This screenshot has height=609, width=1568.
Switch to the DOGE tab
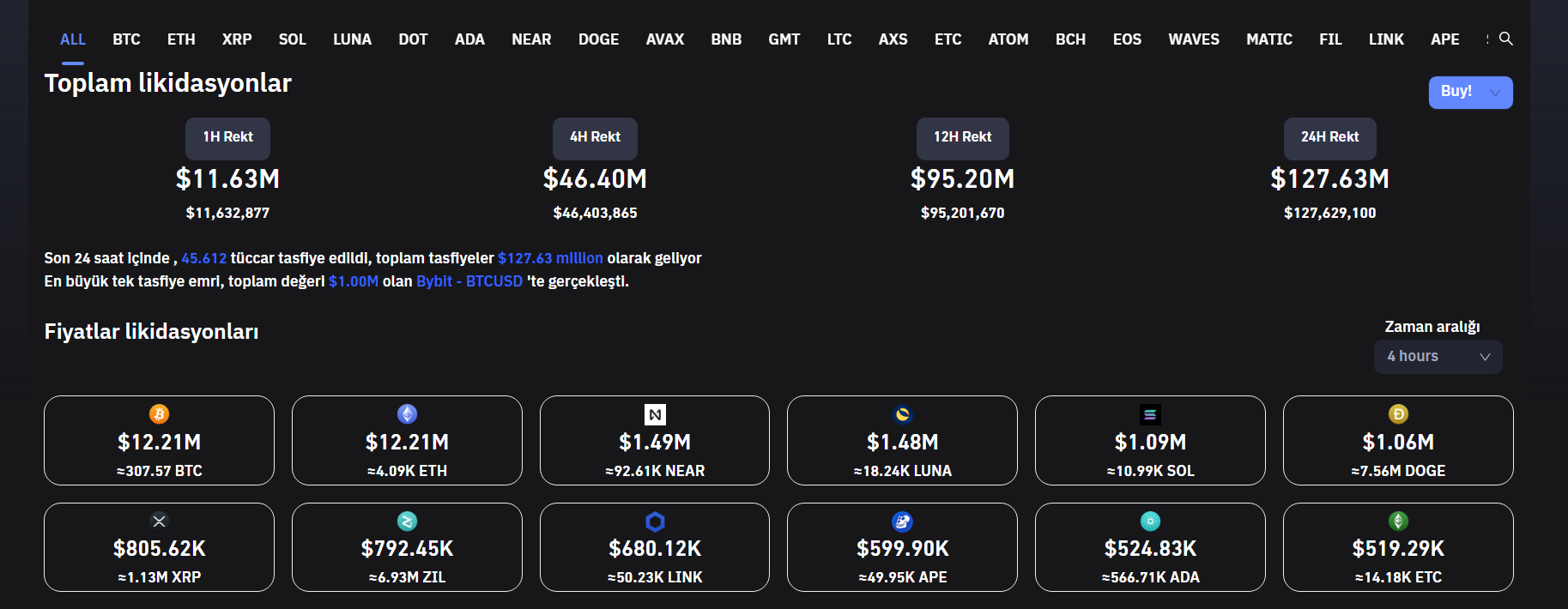click(x=598, y=39)
